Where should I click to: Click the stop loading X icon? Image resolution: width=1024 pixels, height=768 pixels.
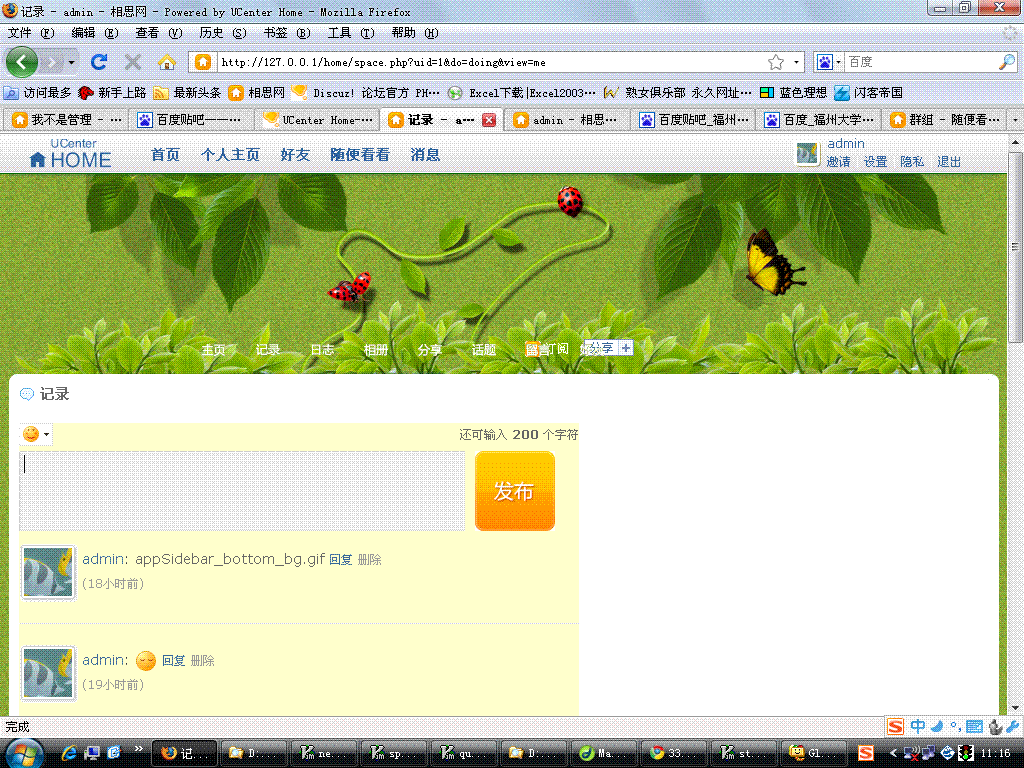pos(133,62)
